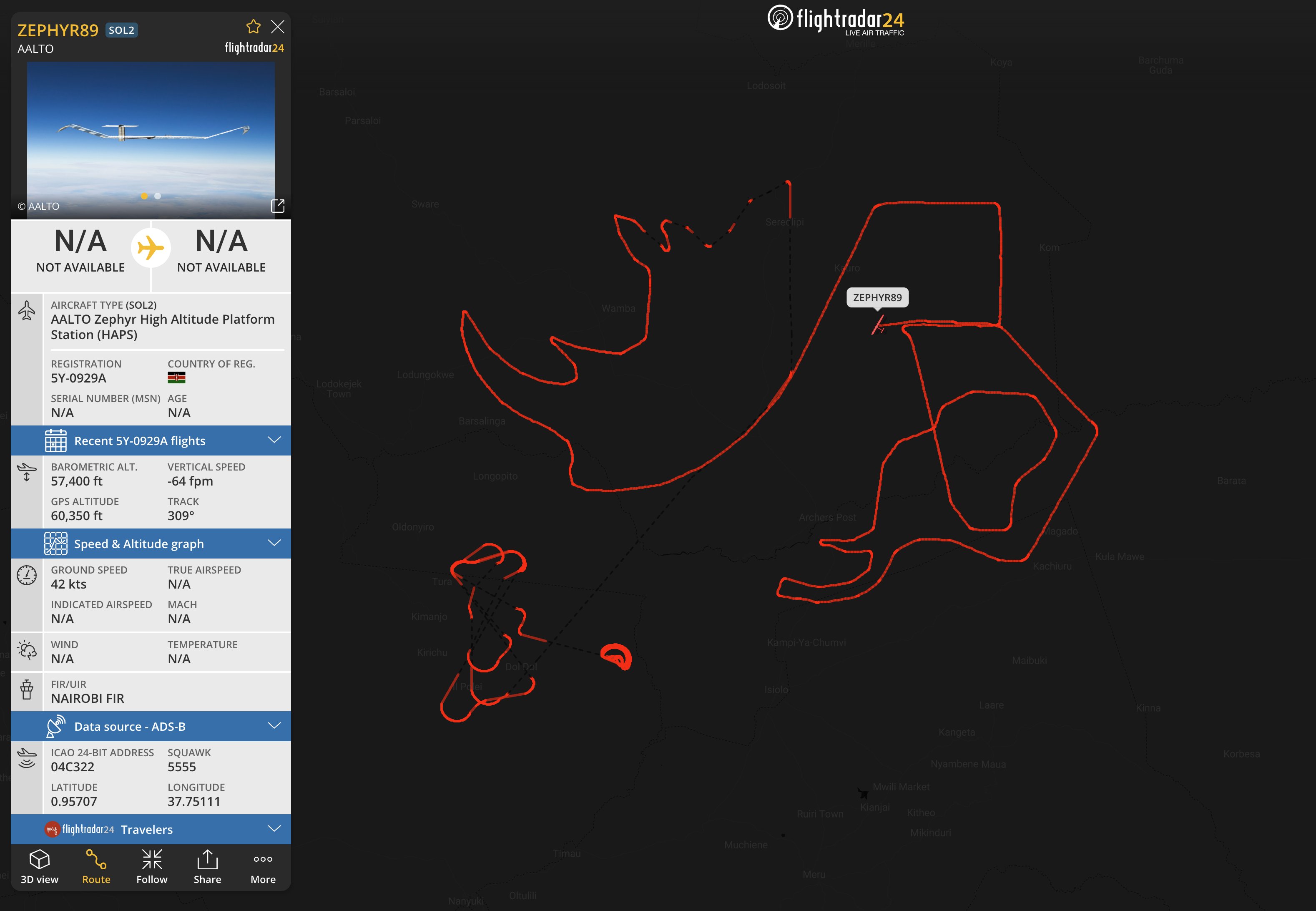Click the ZEPHYR89 map label
The width and height of the screenshot is (1316, 911).
click(877, 297)
